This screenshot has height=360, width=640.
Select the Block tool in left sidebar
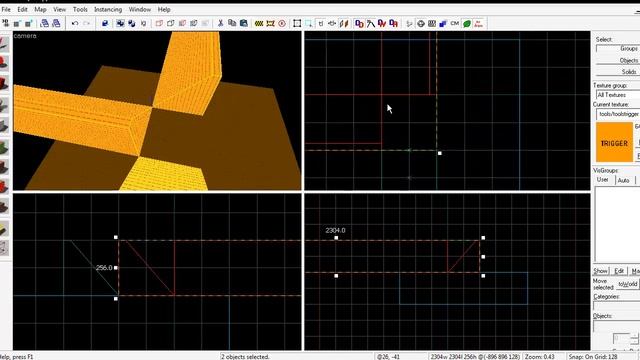(x=4, y=126)
